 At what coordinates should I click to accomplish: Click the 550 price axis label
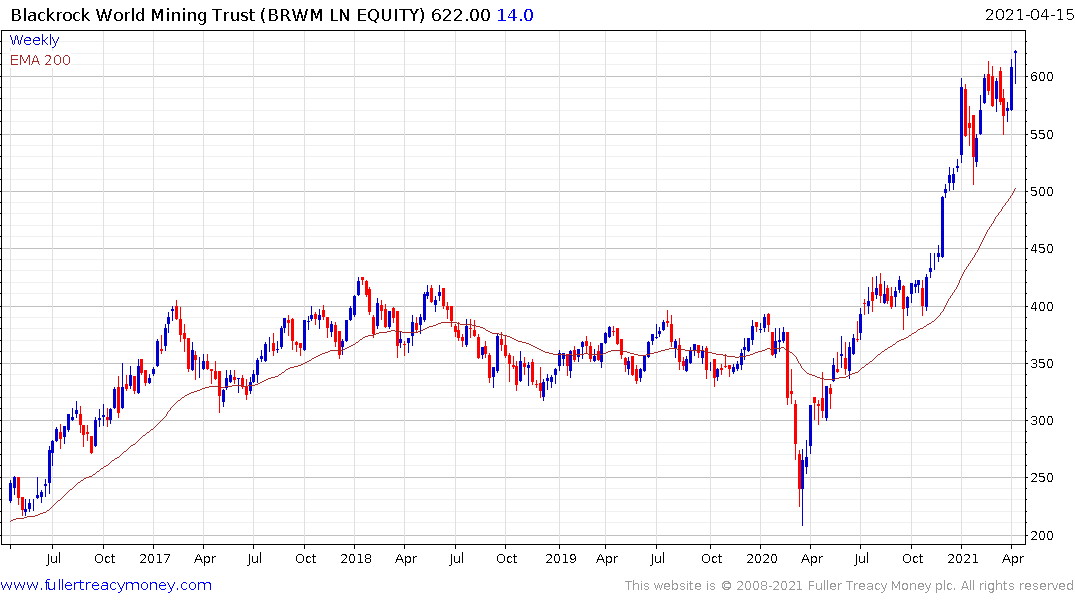[x=1041, y=134]
